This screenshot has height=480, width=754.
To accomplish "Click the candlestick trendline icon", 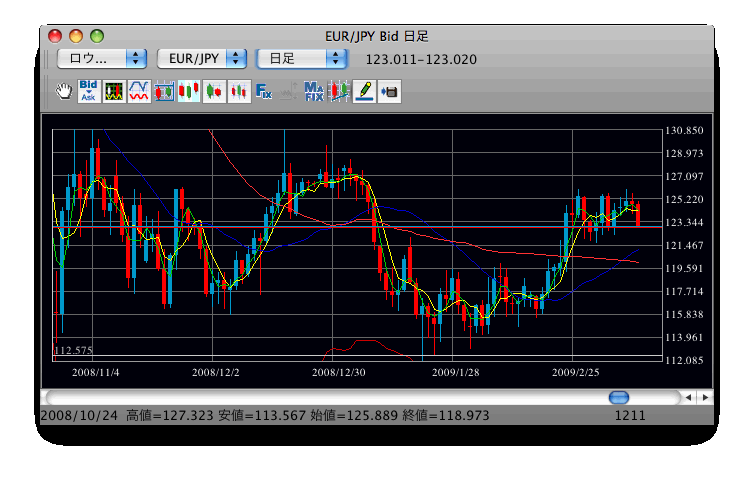I will coord(339,91).
